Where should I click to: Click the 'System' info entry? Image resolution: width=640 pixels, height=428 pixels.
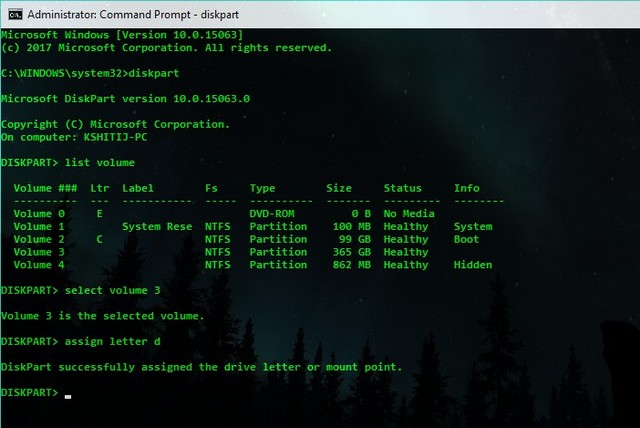(x=473, y=226)
